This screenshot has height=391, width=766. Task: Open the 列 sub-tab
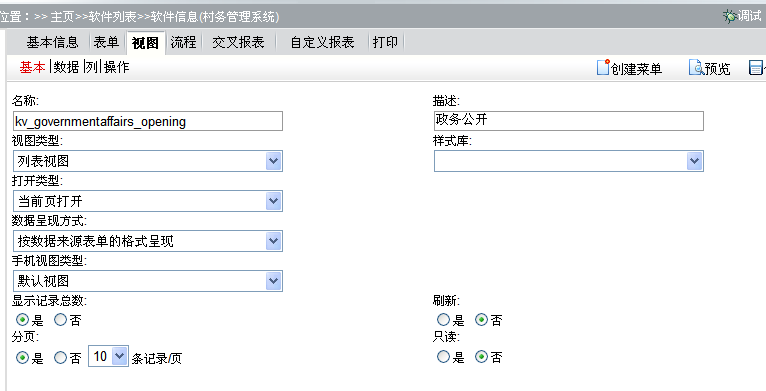91,67
